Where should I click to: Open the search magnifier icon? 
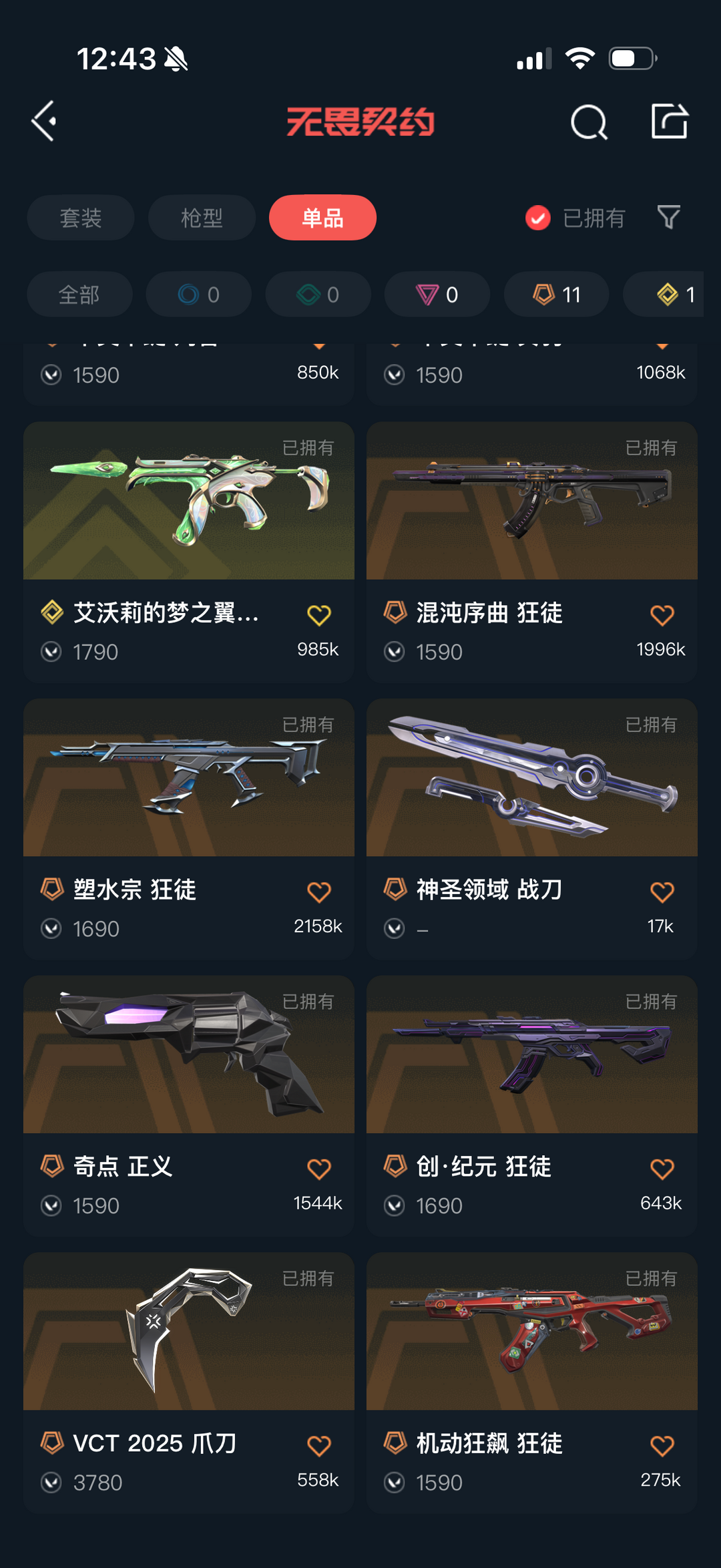(589, 122)
